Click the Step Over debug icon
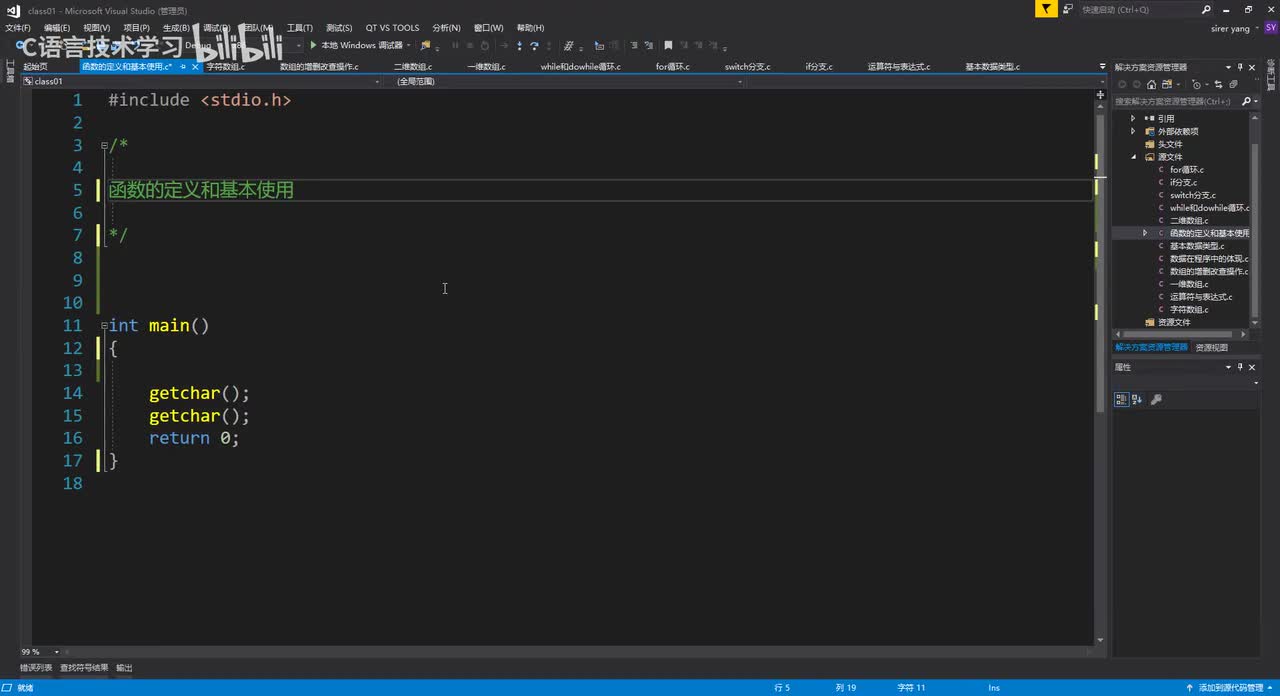 click(x=534, y=45)
